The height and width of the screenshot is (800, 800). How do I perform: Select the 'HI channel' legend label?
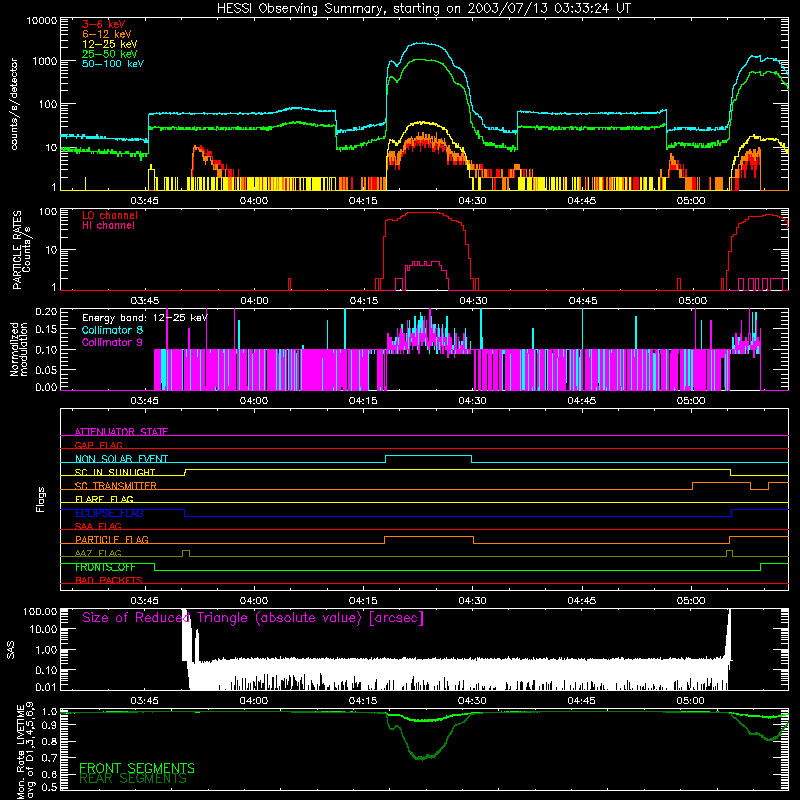[108, 226]
